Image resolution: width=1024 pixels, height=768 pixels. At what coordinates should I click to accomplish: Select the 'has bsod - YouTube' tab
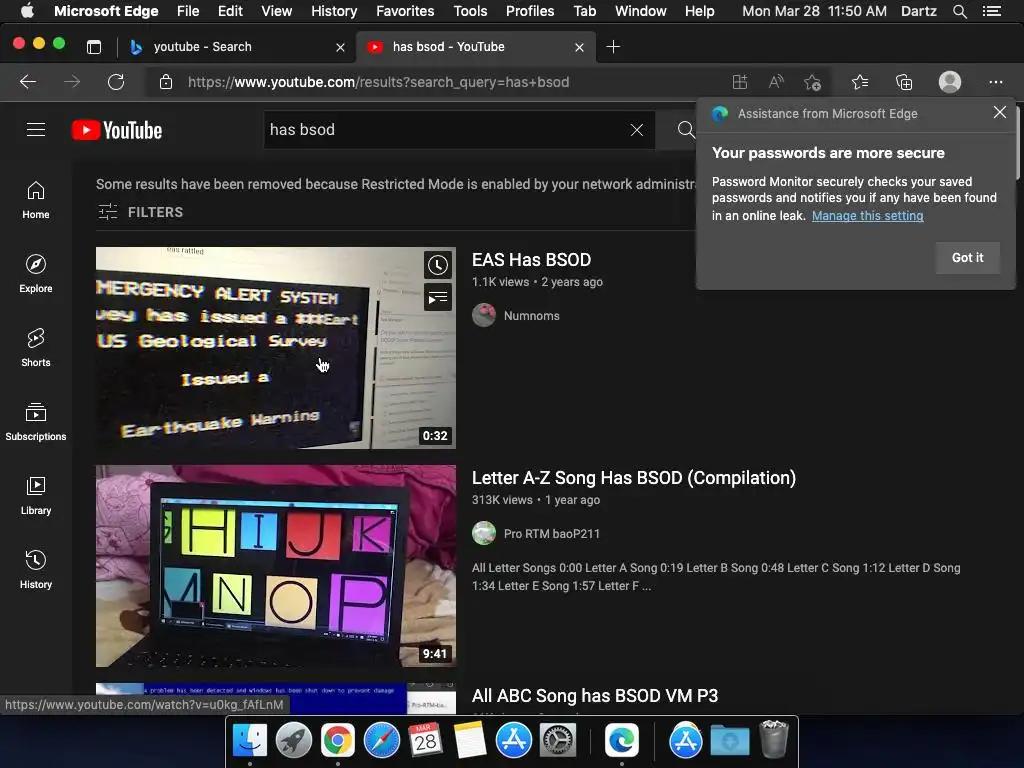pyautogui.click(x=477, y=47)
